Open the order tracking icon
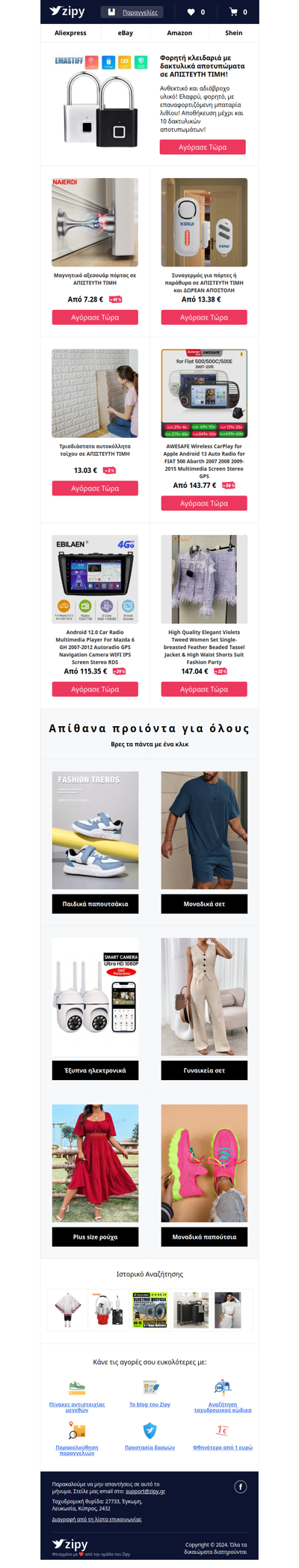The height and width of the screenshot is (1568, 299). click(x=77, y=1431)
